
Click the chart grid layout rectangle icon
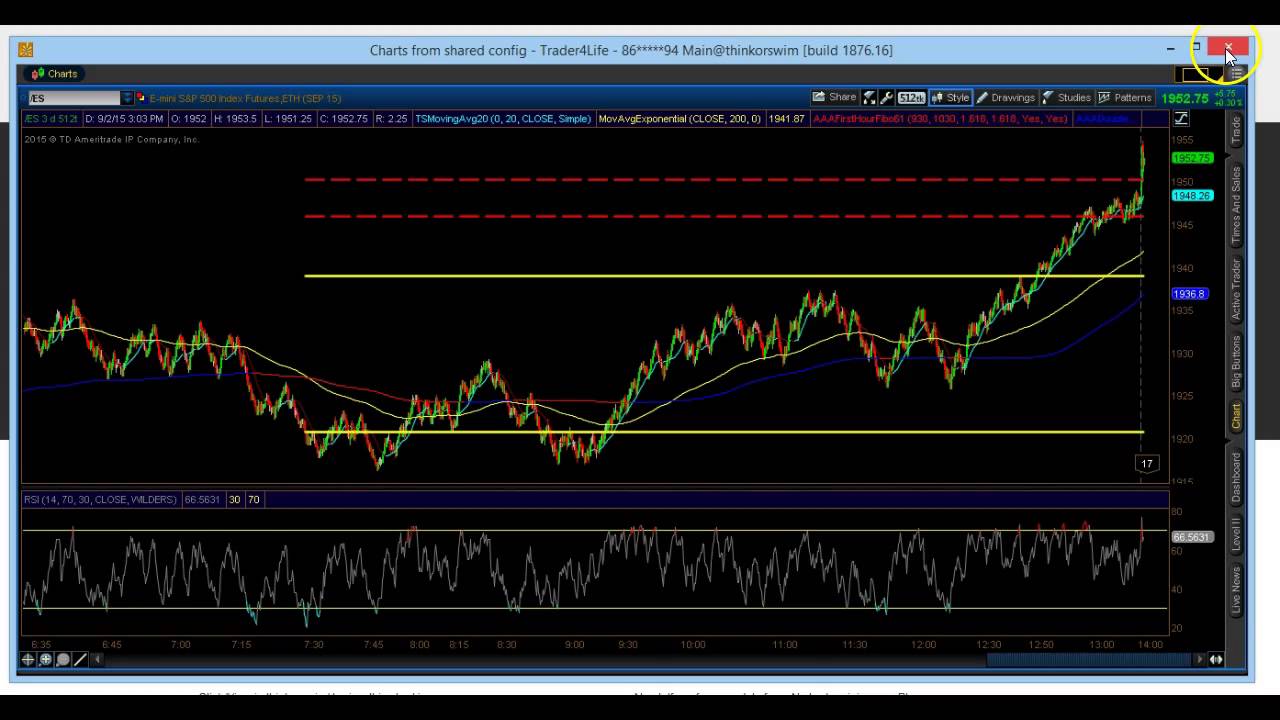point(1198,74)
